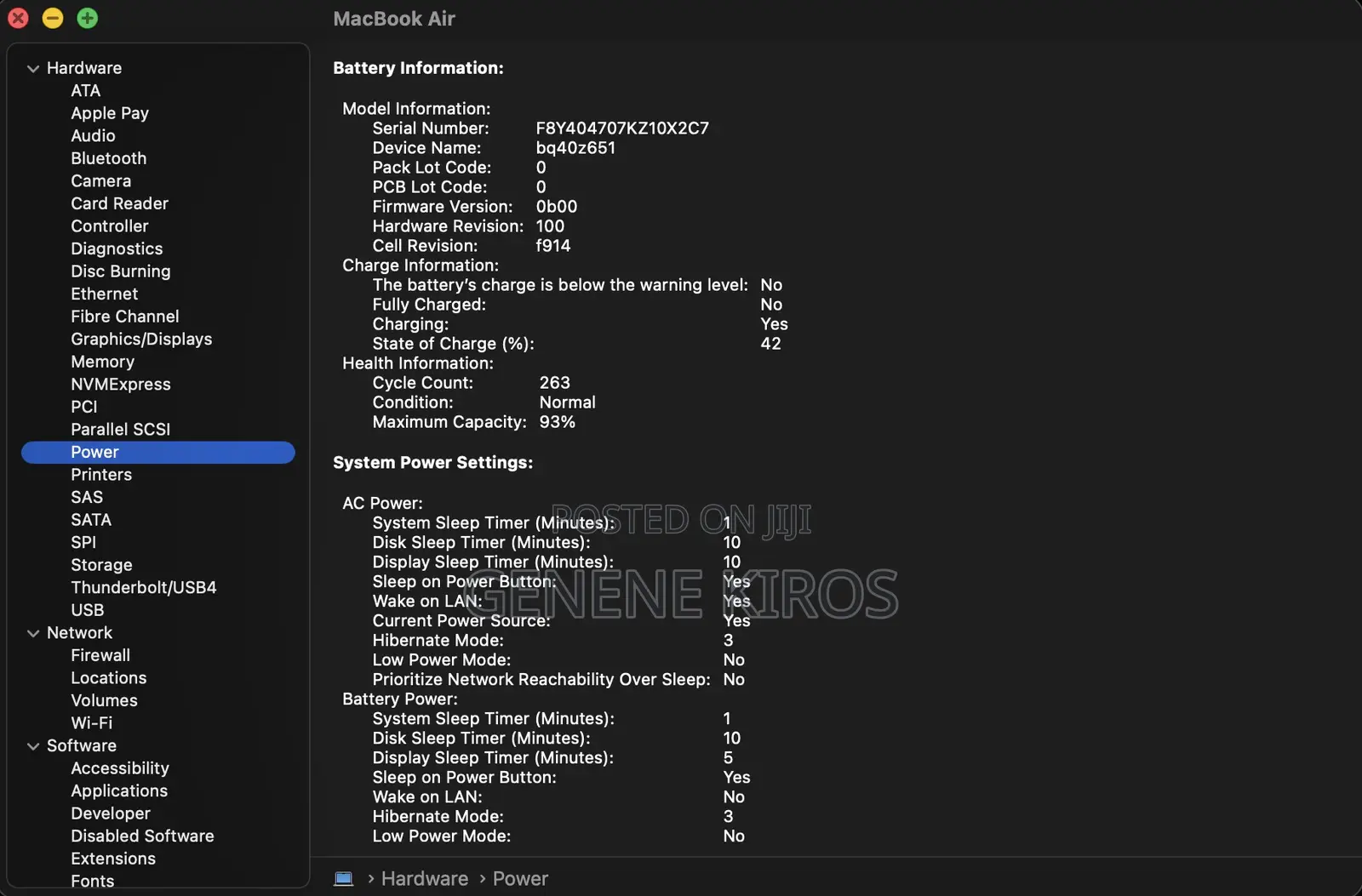The image size is (1362, 896).
Task: Select Memory in the sidebar
Action: coord(103,362)
